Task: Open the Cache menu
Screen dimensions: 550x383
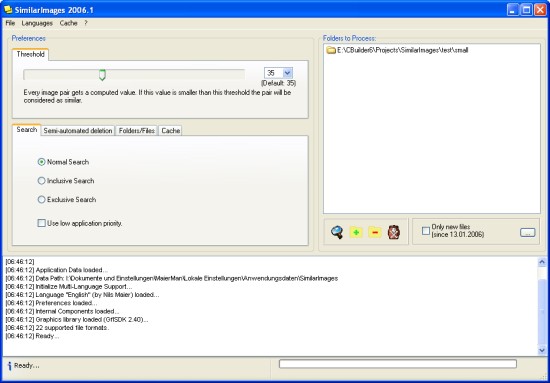Action: (x=68, y=23)
